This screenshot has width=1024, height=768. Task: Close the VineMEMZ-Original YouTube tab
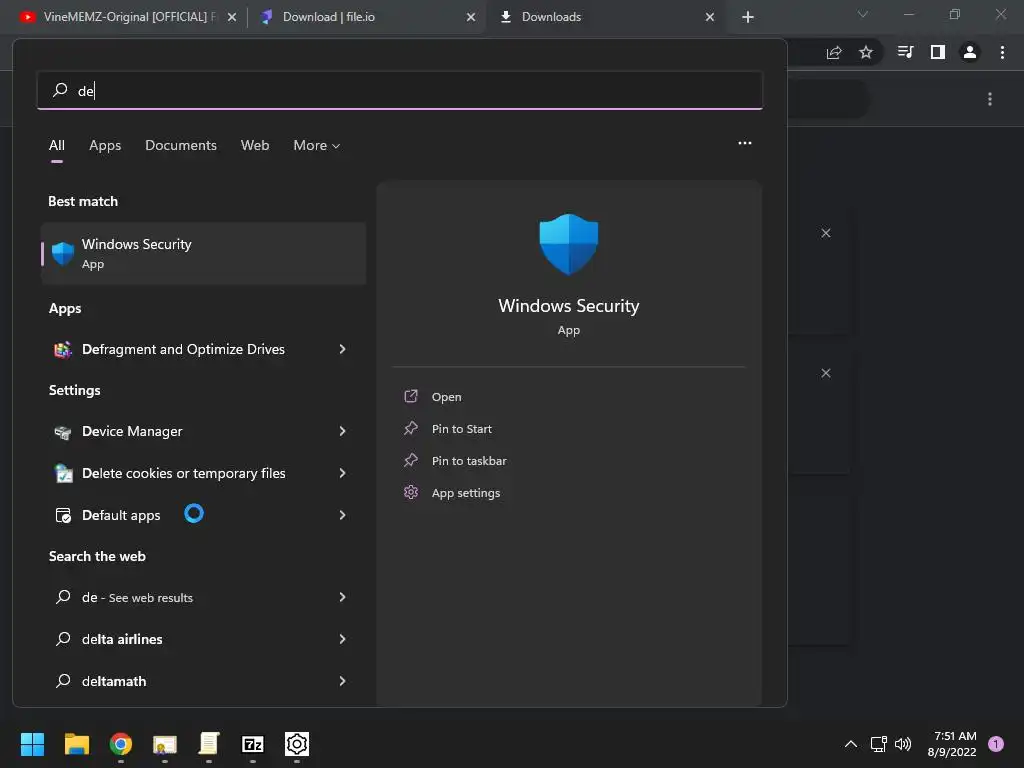pos(232,17)
